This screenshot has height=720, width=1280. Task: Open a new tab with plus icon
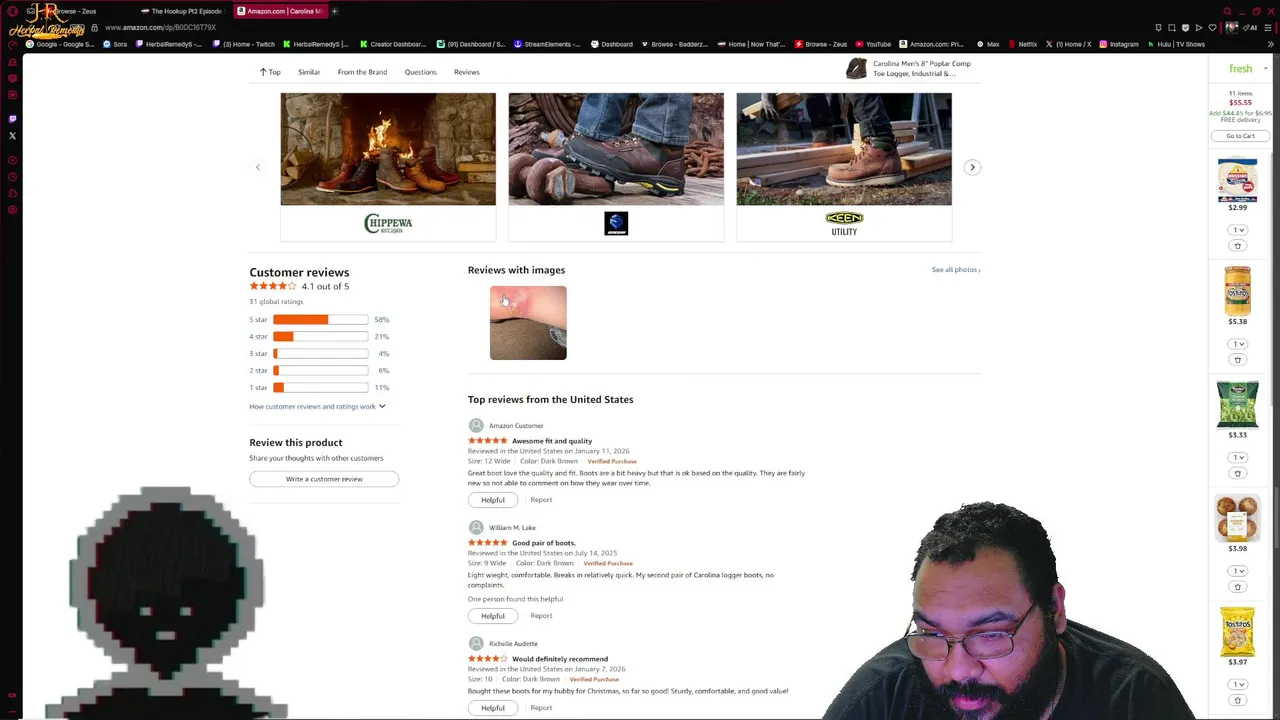(x=334, y=11)
